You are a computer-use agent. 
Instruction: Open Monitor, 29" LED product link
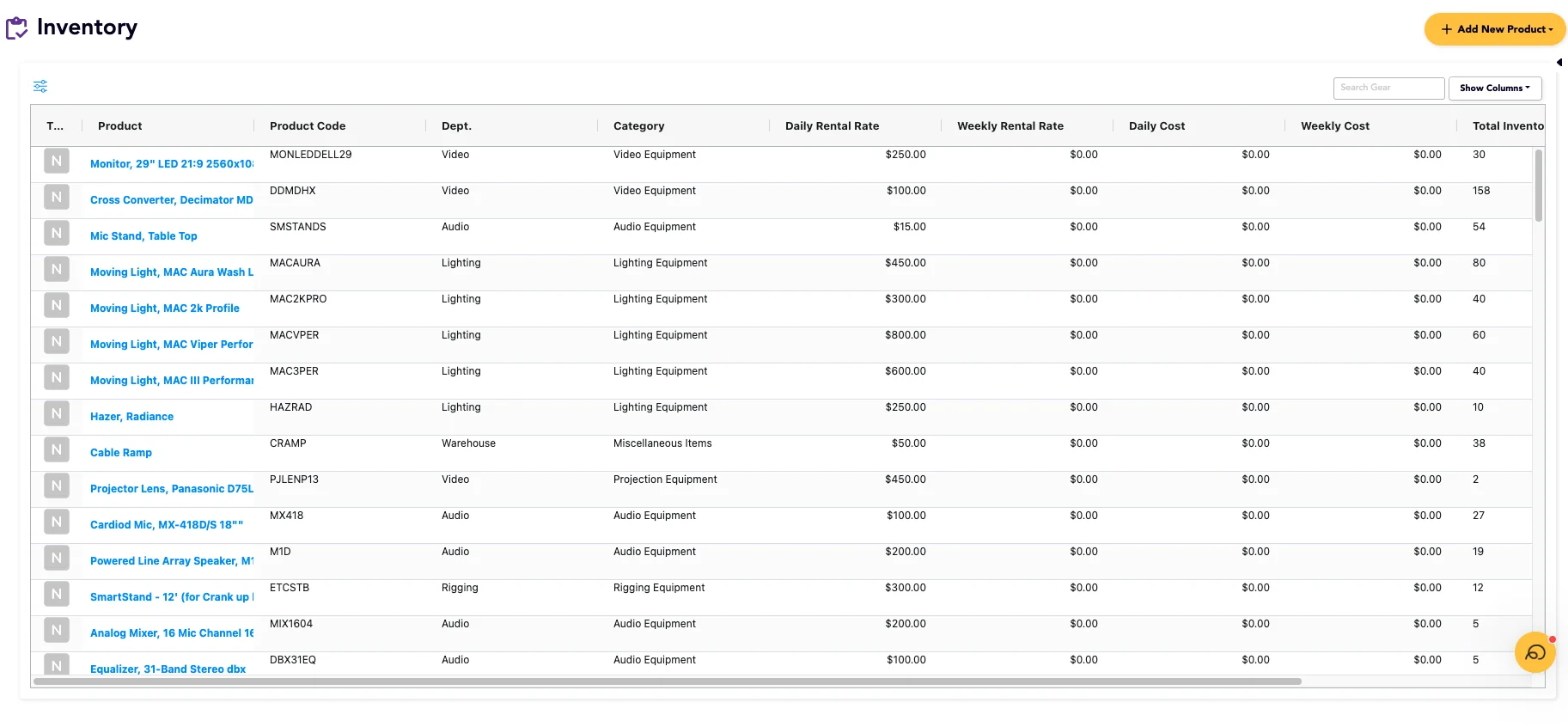click(x=172, y=163)
